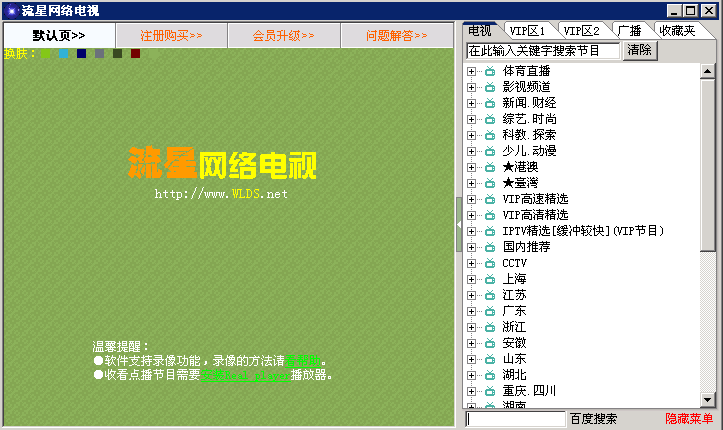This screenshot has height=430, width=723.
Task: Click the TV icon beside 上海
Action: (x=490, y=279)
